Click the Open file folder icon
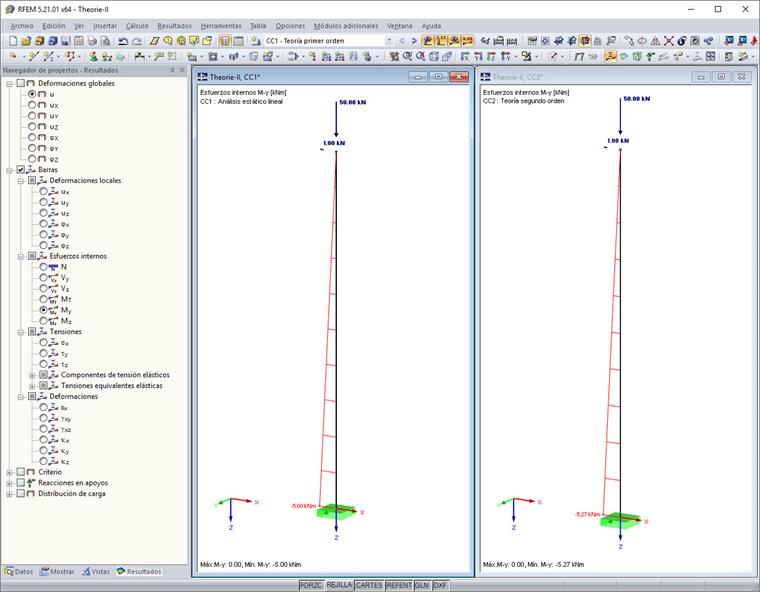The width and height of the screenshot is (760, 592). click(26, 41)
